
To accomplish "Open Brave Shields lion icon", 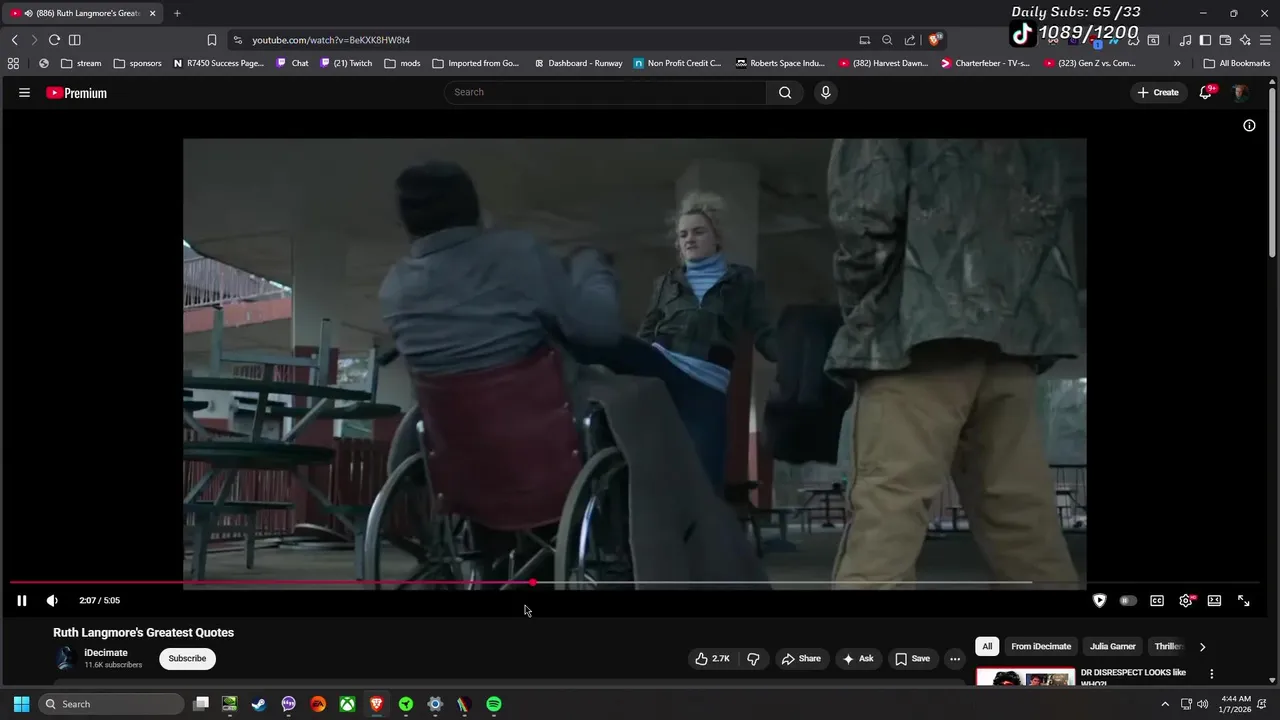I will tap(935, 40).
